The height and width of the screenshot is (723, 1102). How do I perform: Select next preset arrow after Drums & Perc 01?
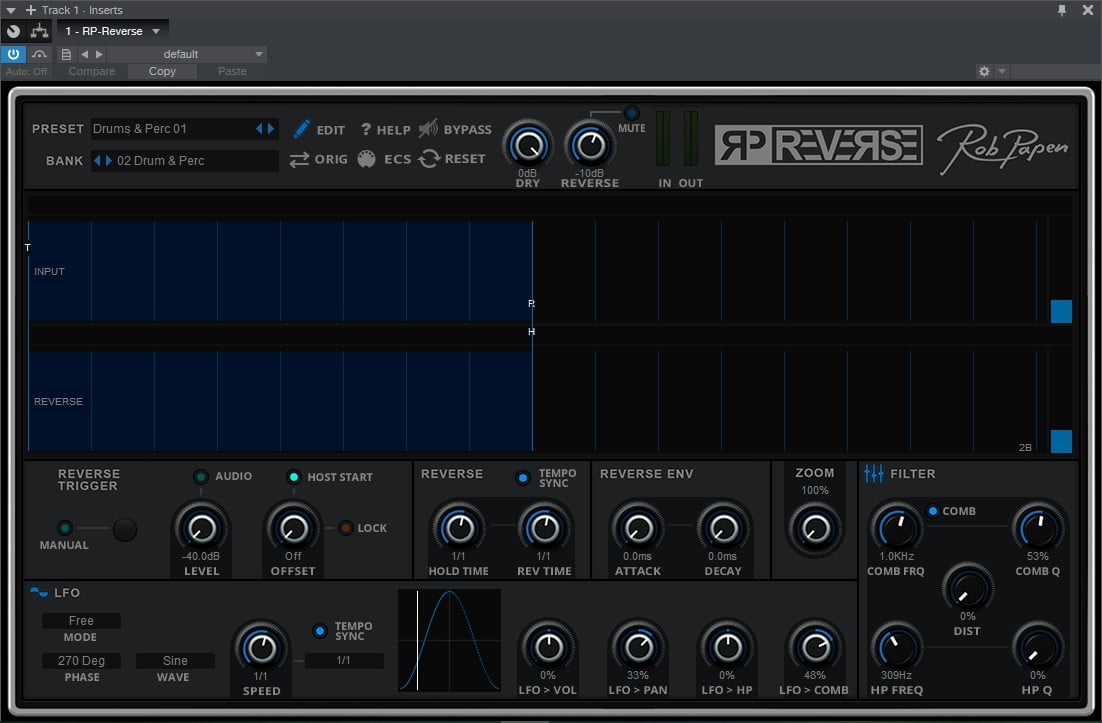[271, 129]
